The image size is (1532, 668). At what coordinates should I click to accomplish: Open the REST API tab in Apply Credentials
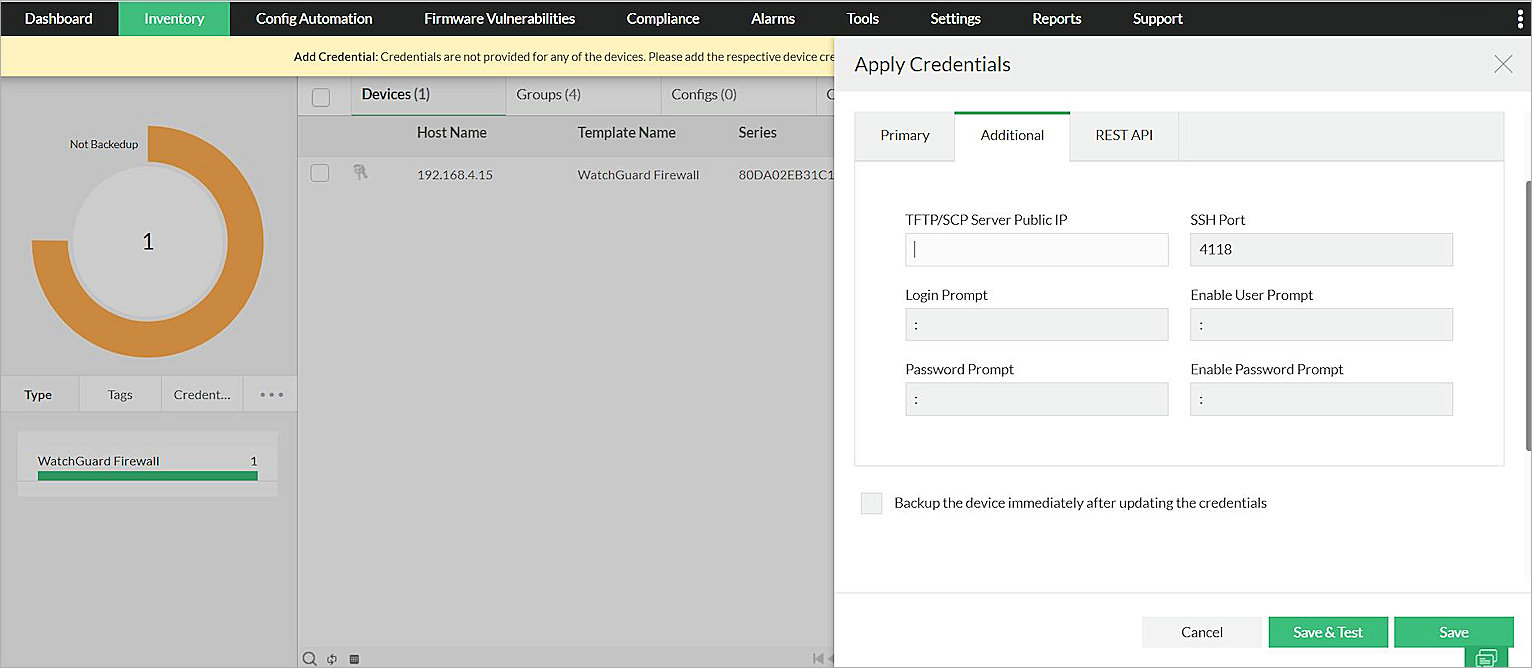point(1124,135)
